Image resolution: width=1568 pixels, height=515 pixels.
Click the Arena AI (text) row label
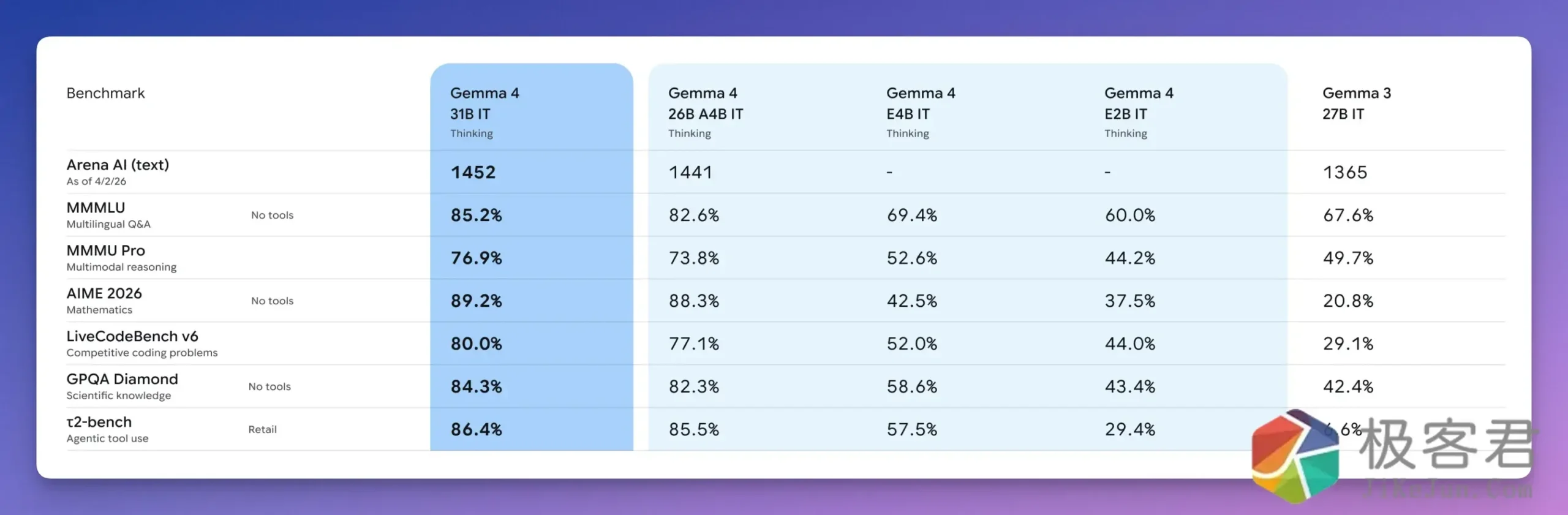click(118, 165)
